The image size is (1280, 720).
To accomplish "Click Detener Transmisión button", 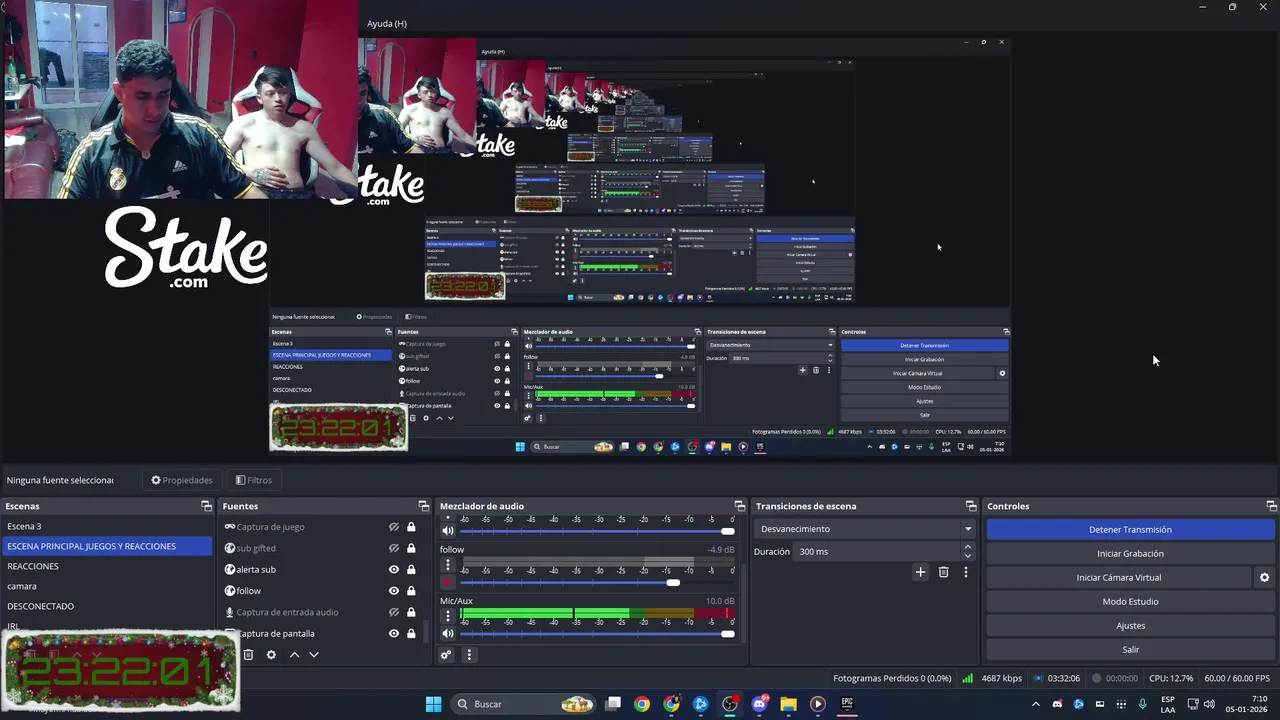I will 1130,529.
